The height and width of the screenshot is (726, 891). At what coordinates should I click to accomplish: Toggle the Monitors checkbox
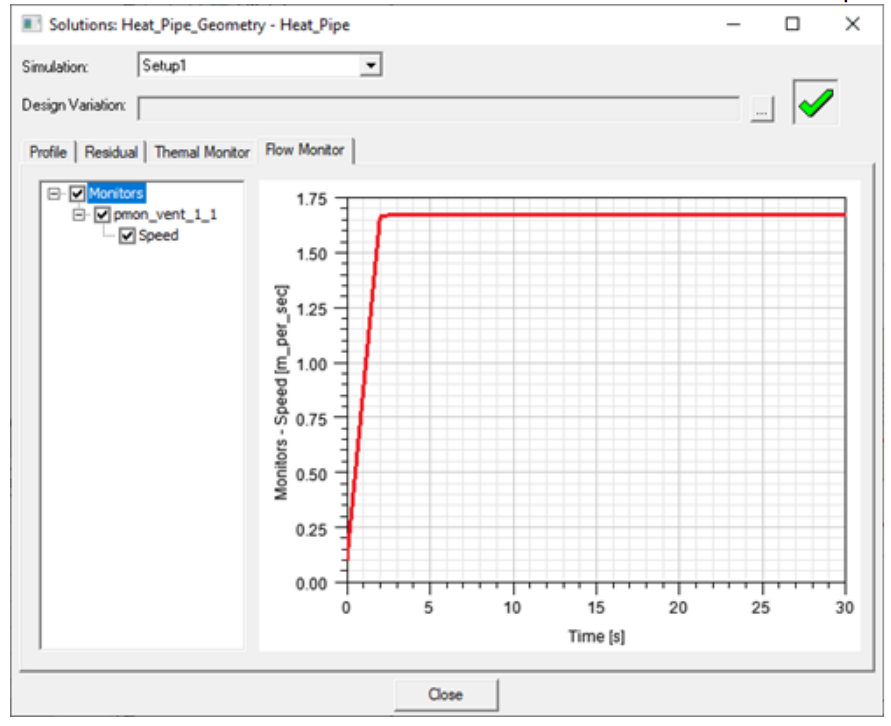point(78,194)
